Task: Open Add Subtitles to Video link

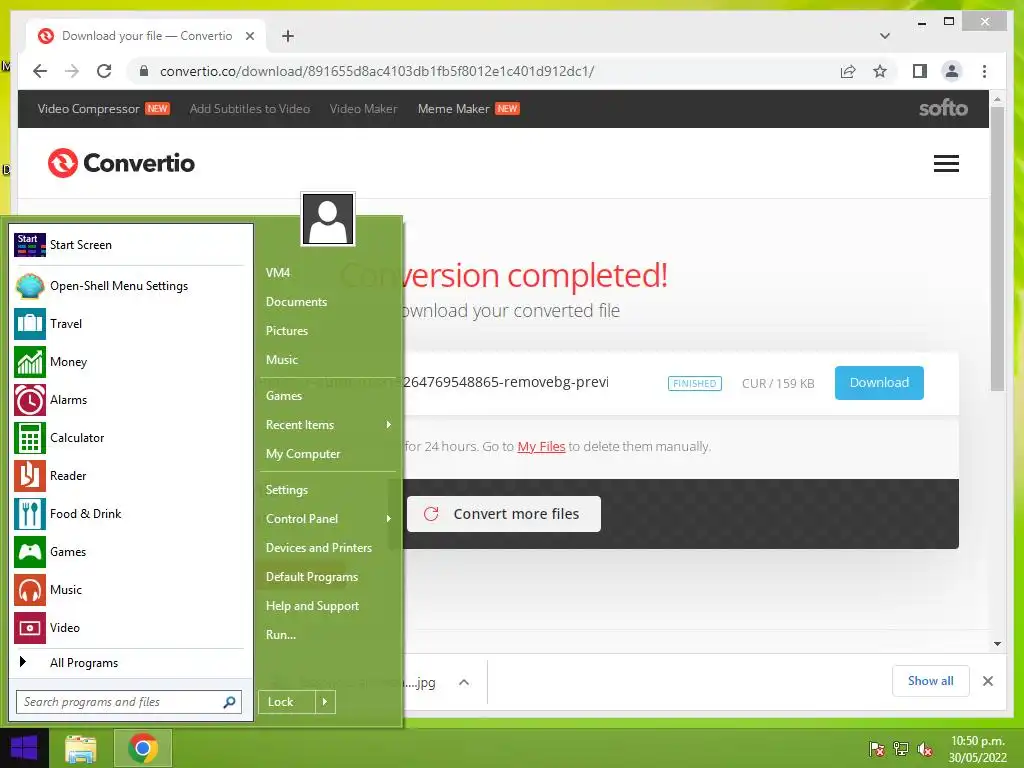Action: (249, 109)
